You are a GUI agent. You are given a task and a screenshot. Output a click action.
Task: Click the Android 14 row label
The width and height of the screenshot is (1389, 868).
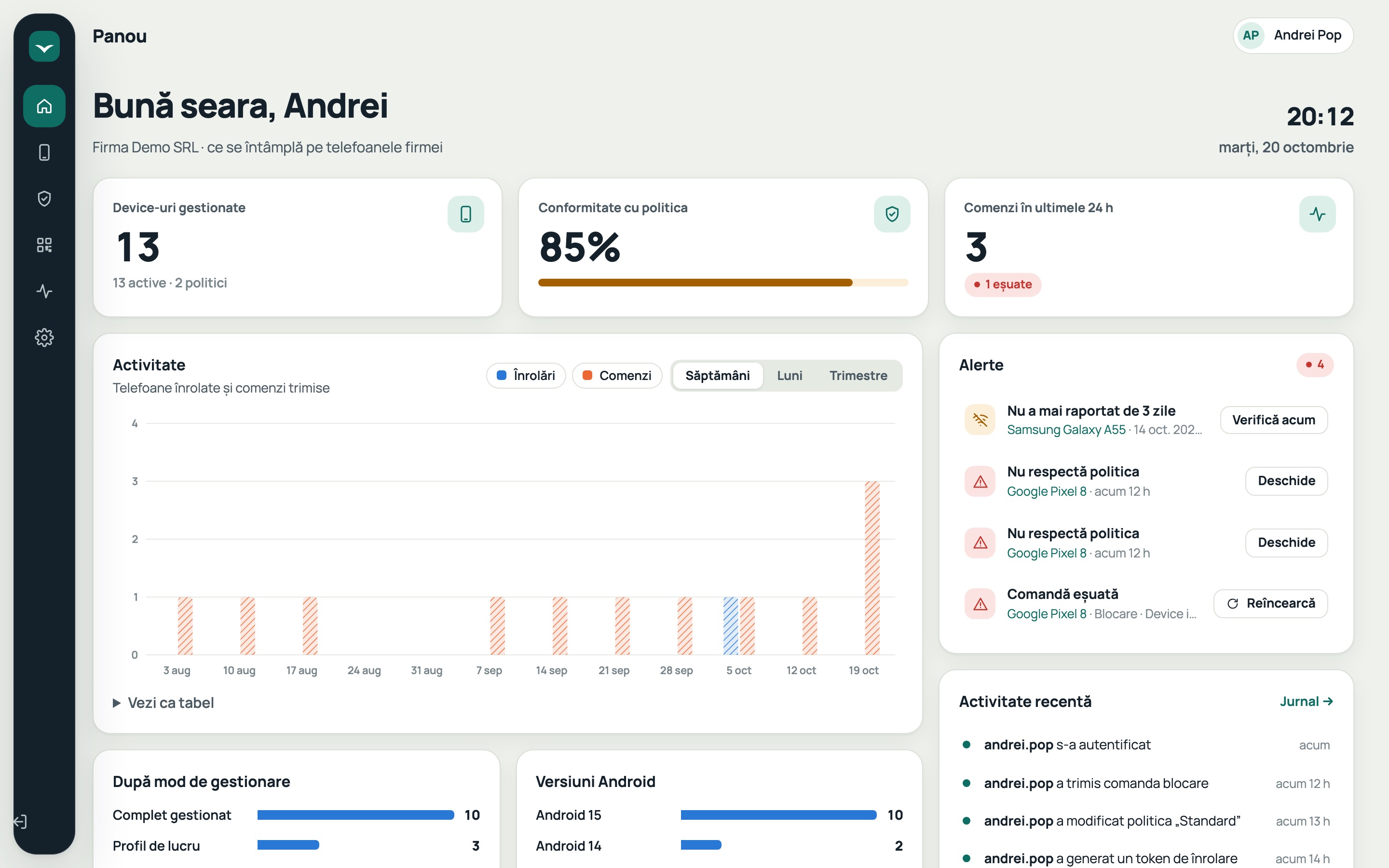click(x=568, y=846)
